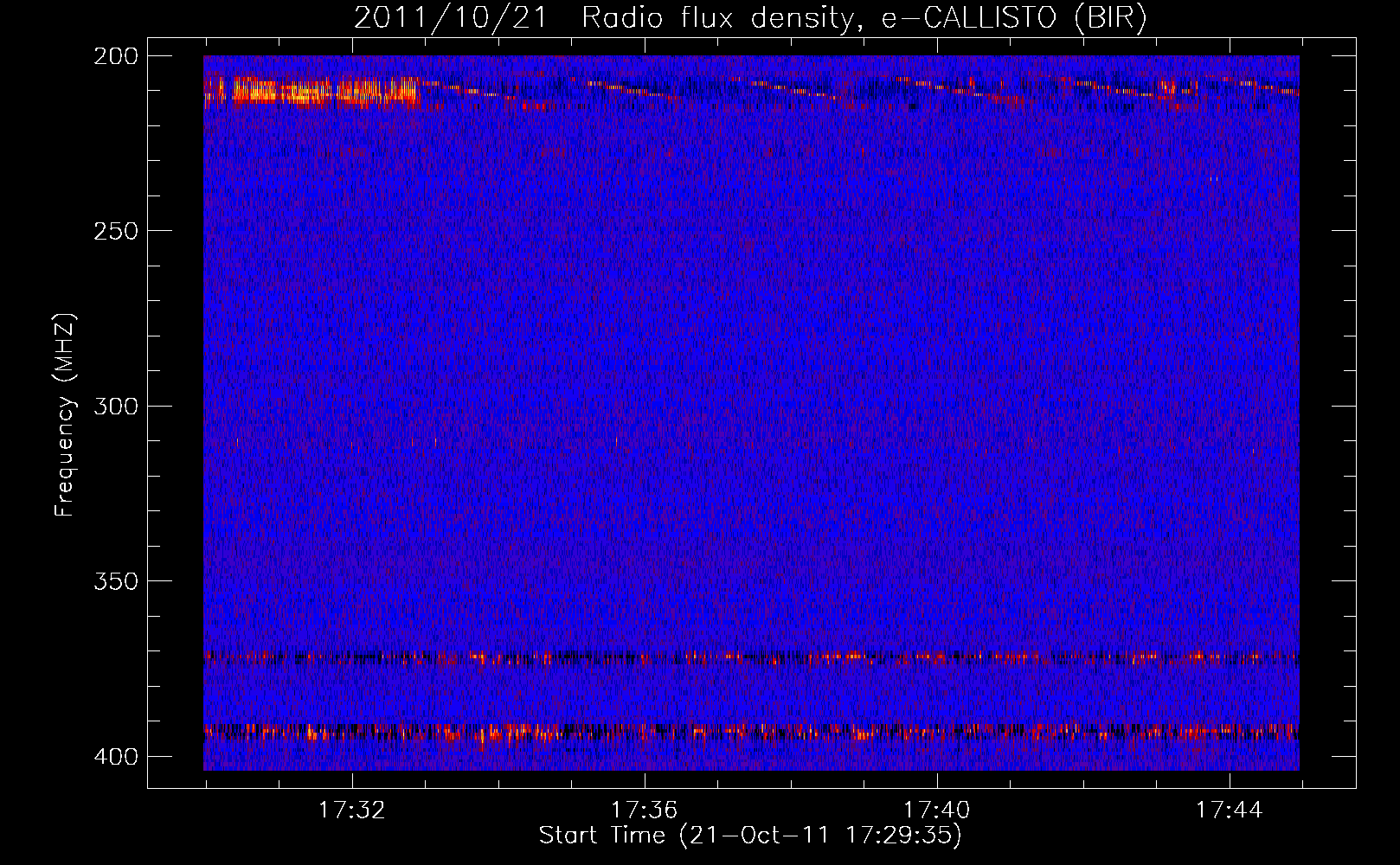Click the bright yellow burst near 205 MHz
Viewport: 1400px width, 865px height.
313,90
